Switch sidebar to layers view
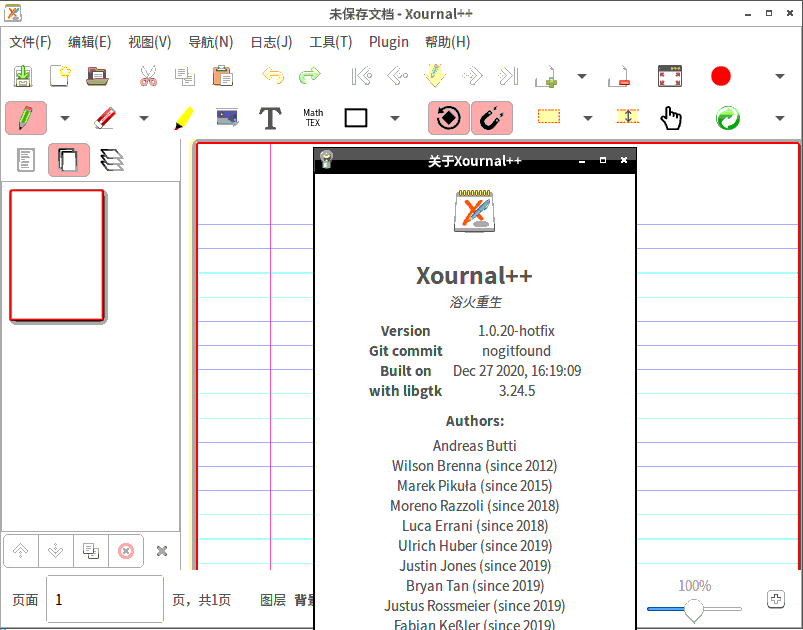 (112, 160)
